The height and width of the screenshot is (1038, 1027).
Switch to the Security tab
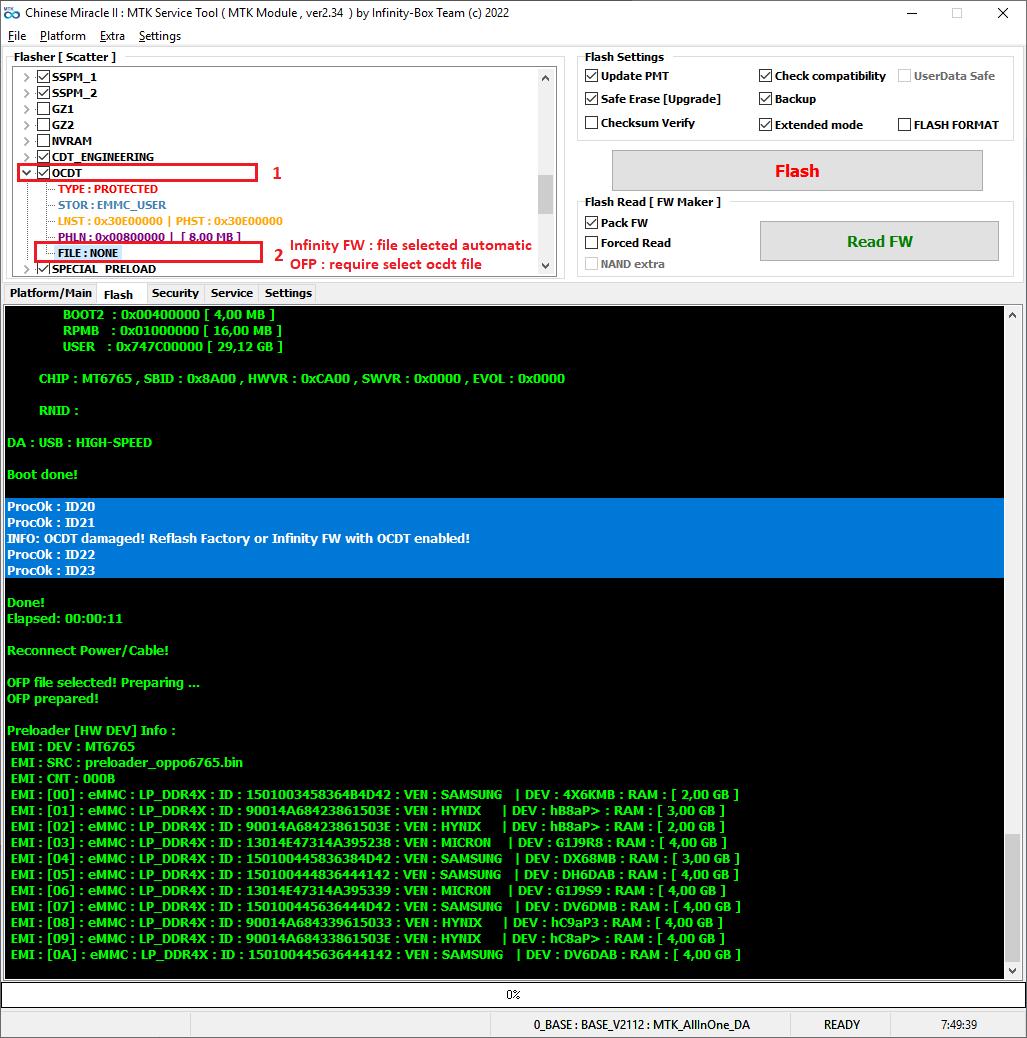pos(175,293)
